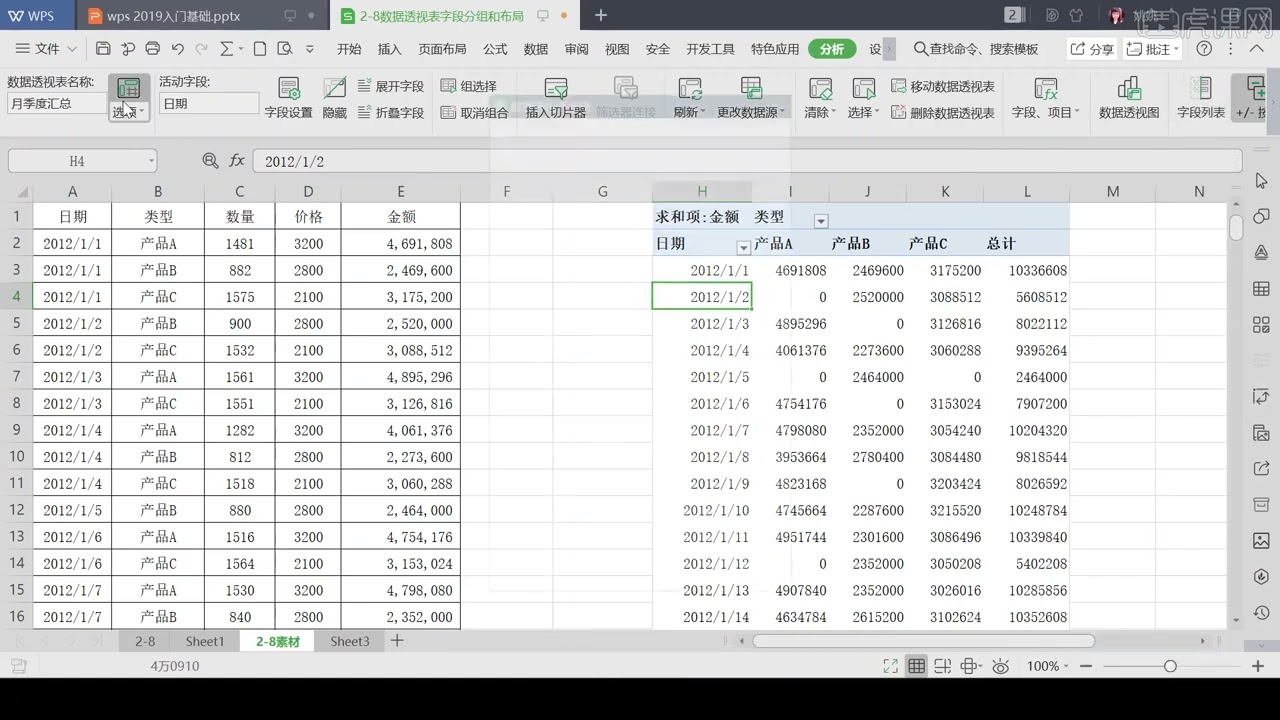Image resolution: width=1280 pixels, height=720 pixels.
Task: Click the horizontal scrollbar
Action: tap(923, 641)
